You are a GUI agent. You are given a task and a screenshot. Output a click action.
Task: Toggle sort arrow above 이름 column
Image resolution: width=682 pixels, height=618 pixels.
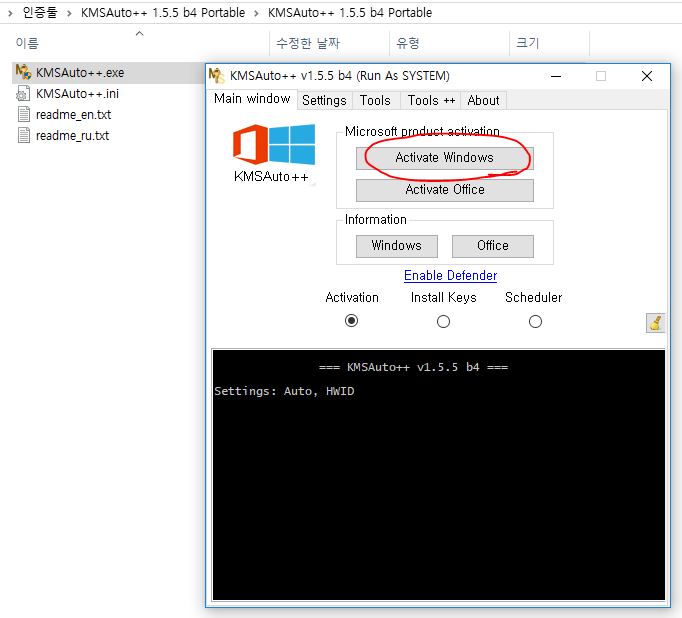[x=140, y=33]
